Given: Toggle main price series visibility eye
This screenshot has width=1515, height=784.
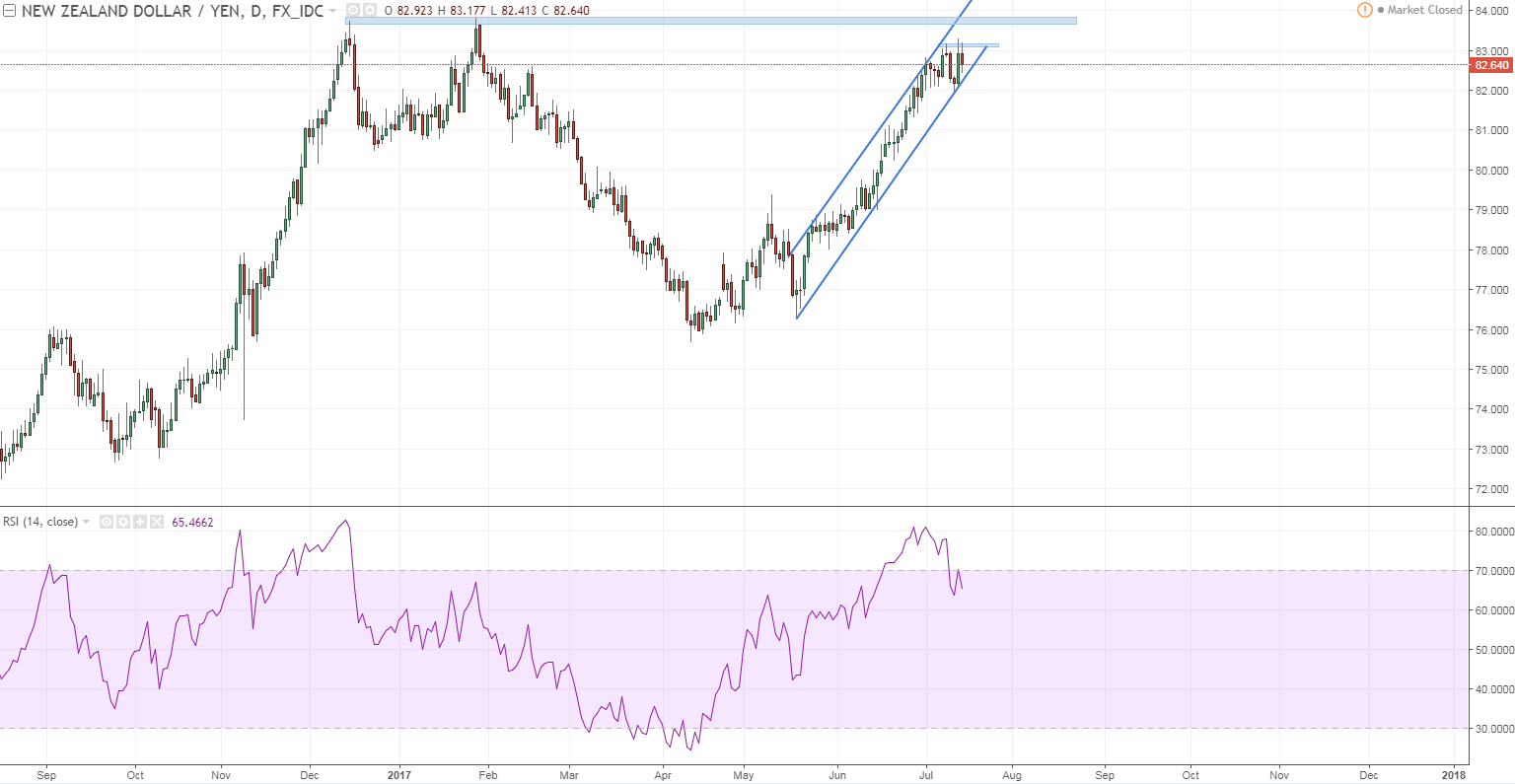Looking at the screenshot, I should pyautogui.click(x=353, y=11).
